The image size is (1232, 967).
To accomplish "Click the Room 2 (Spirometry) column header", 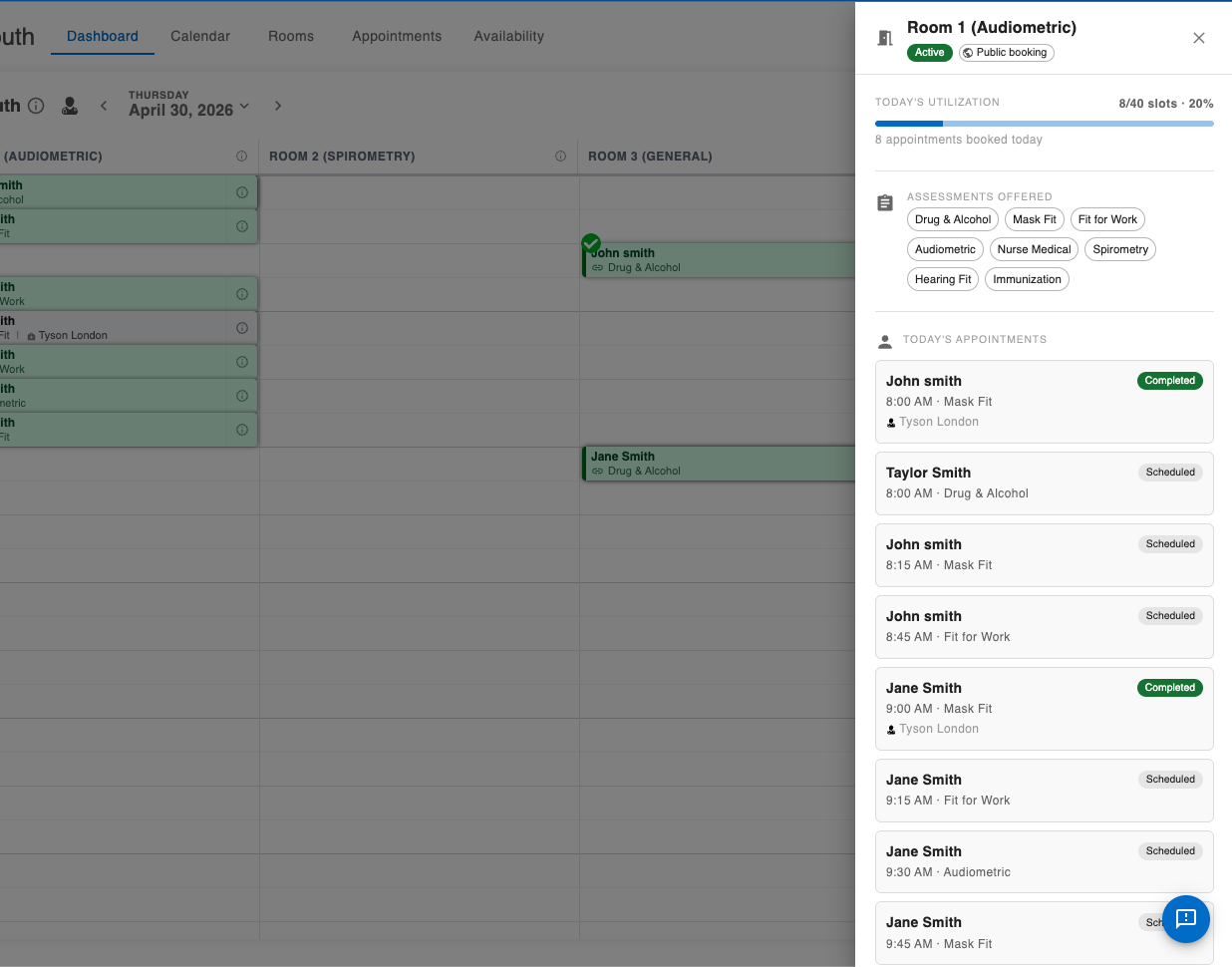I will click(x=342, y=157).
